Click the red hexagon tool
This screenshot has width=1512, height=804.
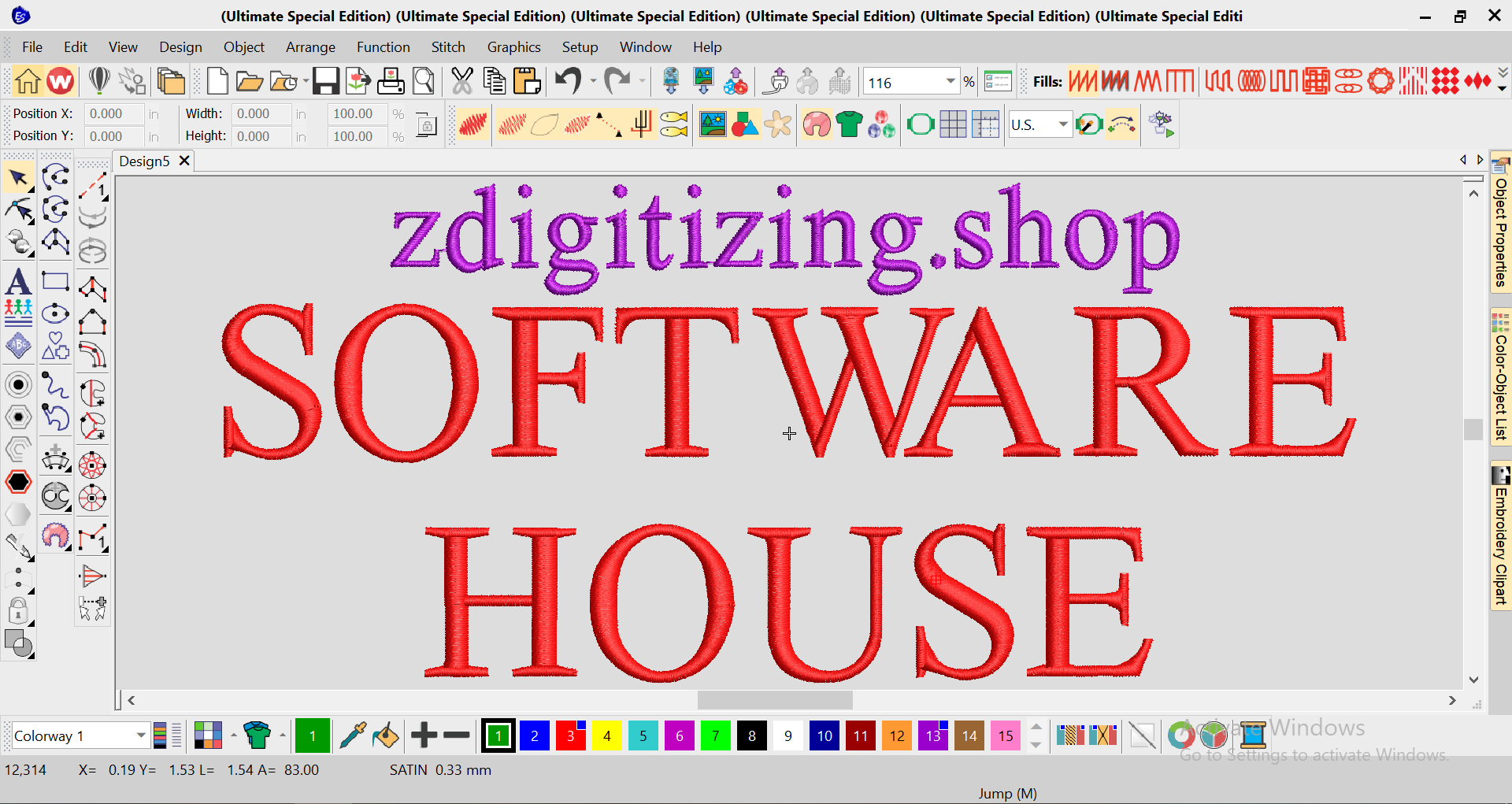point(18,482)
